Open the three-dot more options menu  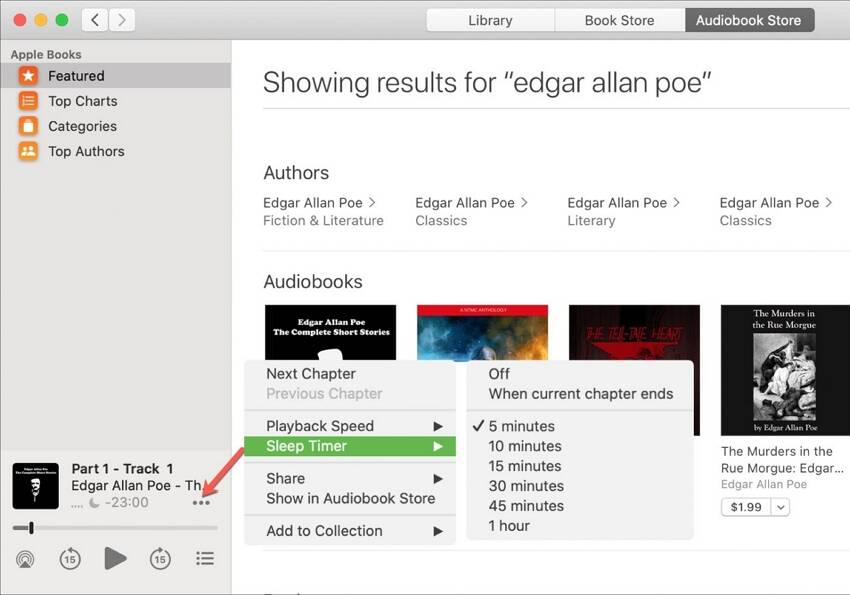pyautogui.click(x=201, y=503)
